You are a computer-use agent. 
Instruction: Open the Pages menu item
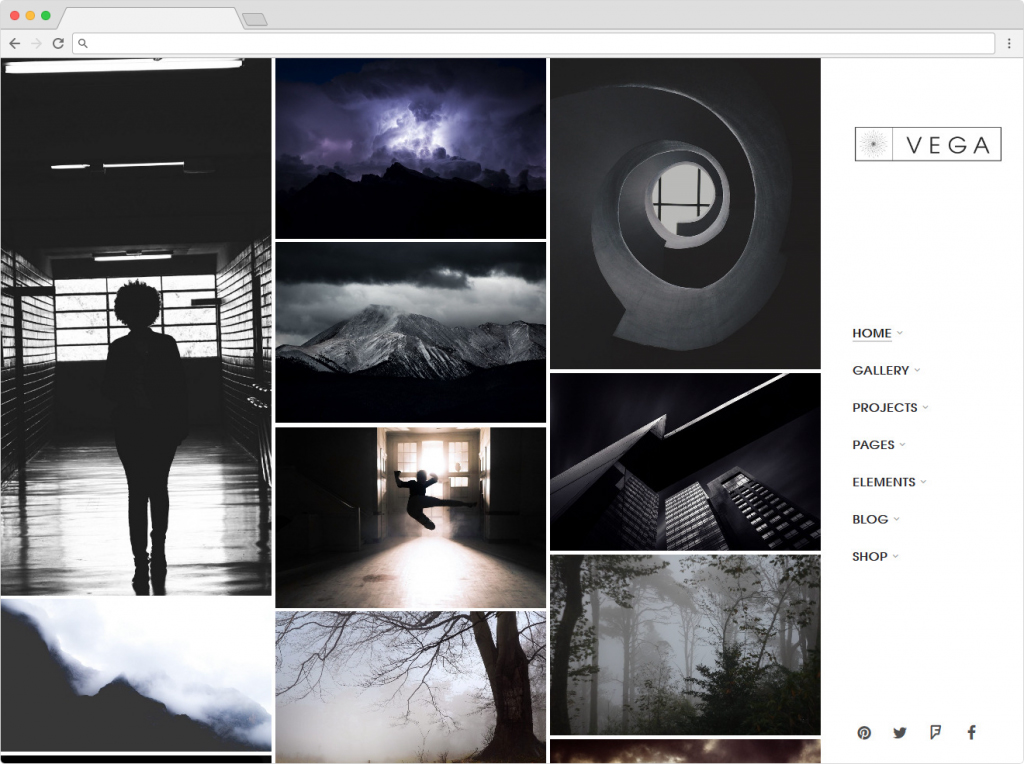873,445
